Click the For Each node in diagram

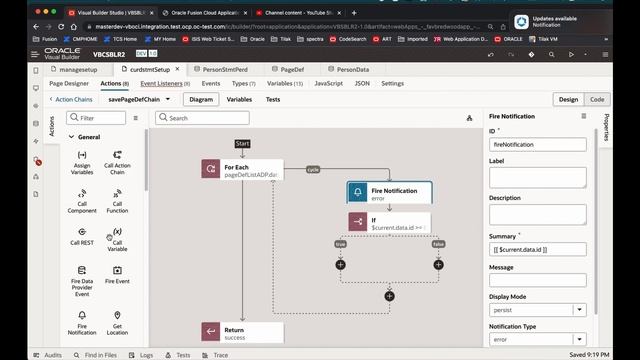pos(242,169)
